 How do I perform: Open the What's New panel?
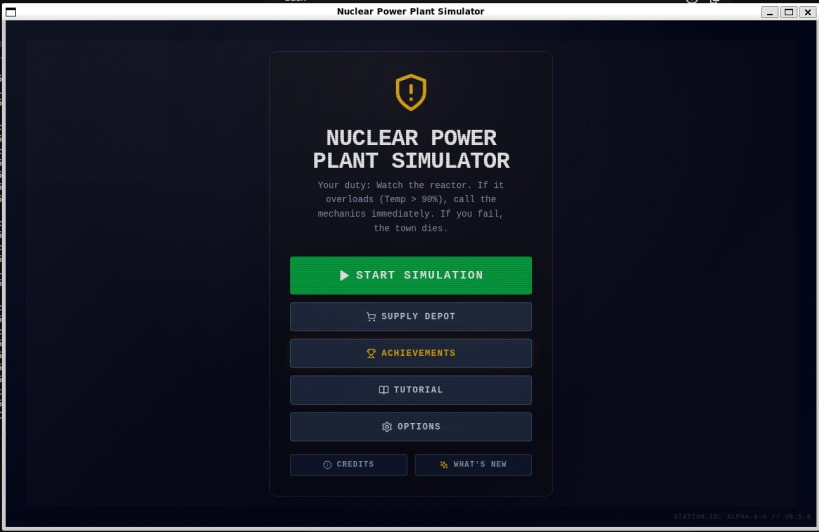pos(473,465)
